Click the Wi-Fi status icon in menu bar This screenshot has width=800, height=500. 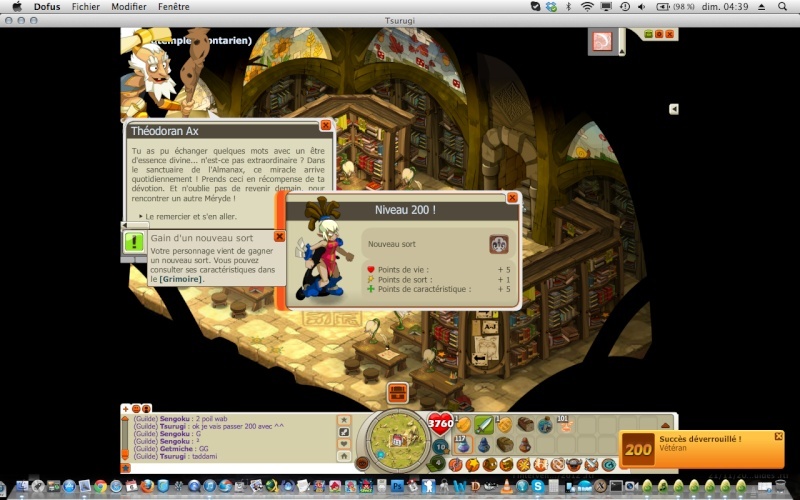(587, 7)
